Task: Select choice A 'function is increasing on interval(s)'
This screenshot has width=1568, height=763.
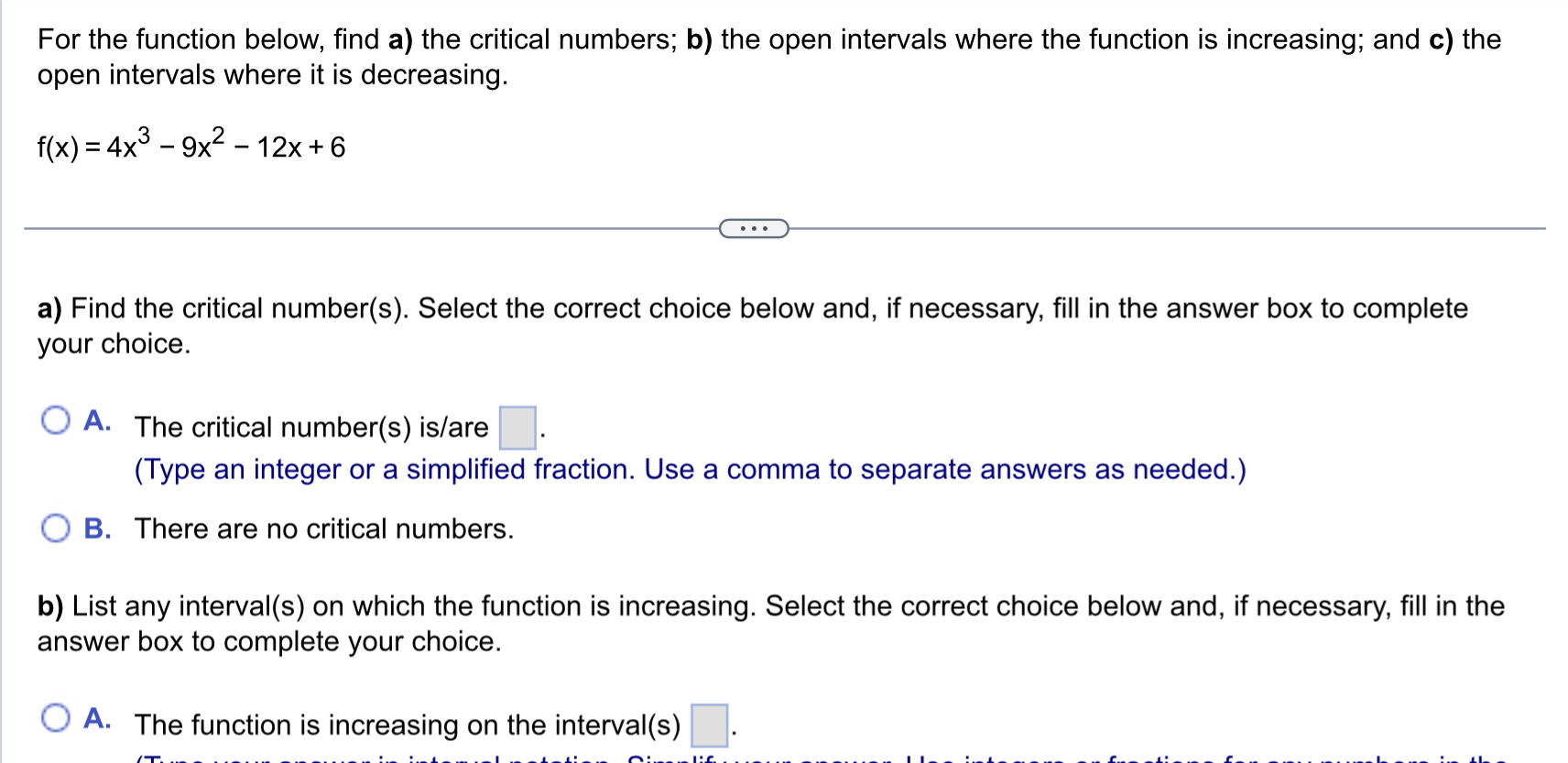Action: (57, 719)
